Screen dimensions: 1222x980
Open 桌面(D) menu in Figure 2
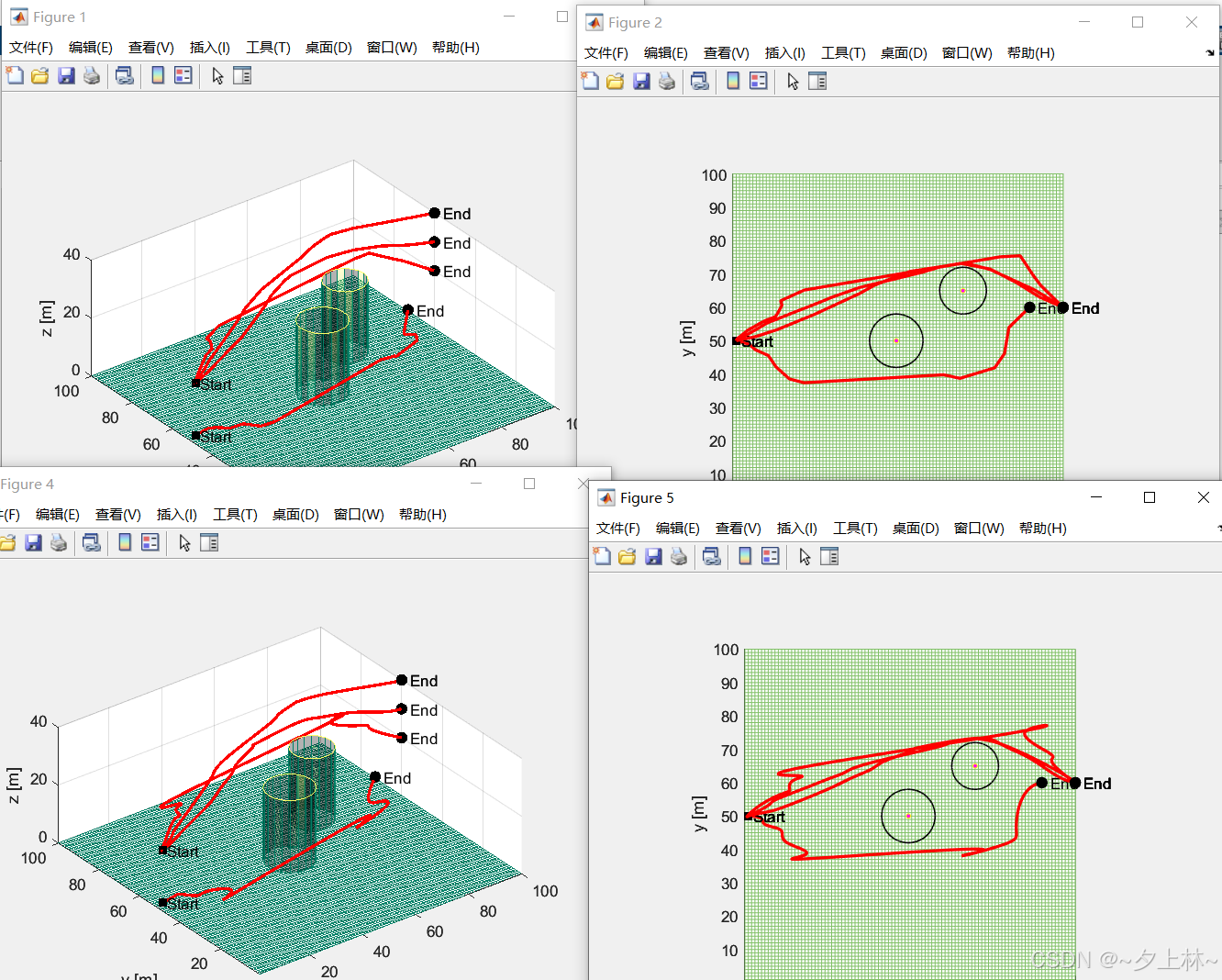click(x=904, y=53)
